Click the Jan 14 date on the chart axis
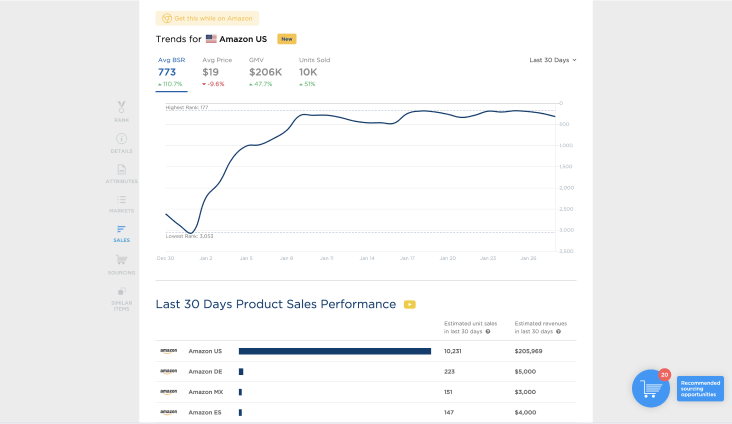This screenshot has width=732, height=424. pos(367,258)
